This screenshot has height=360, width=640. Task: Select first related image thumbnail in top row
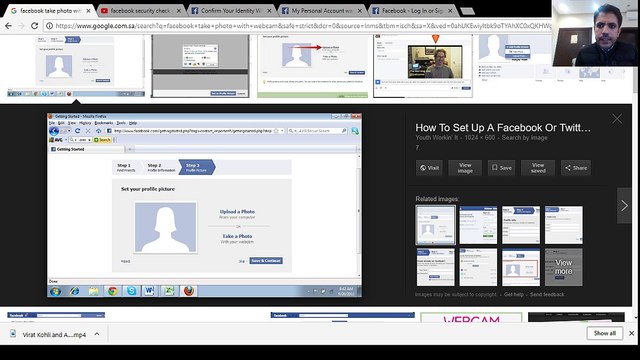[x=436, y=225]
